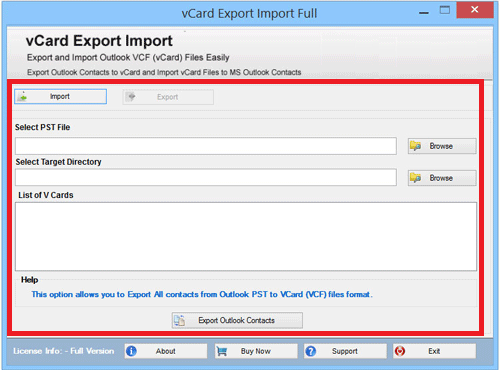Click the documents icon on Export Outlook Contacts
Image resolution: width=500 pixels, height=370 pixels.
tap(180, 320)
